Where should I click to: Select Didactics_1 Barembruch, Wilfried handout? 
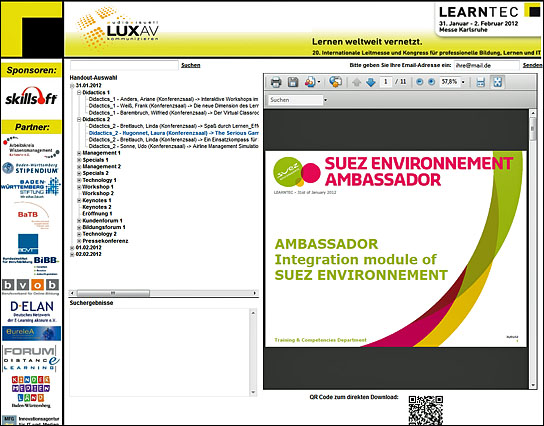pyautogui.click(x=173, y=113)
